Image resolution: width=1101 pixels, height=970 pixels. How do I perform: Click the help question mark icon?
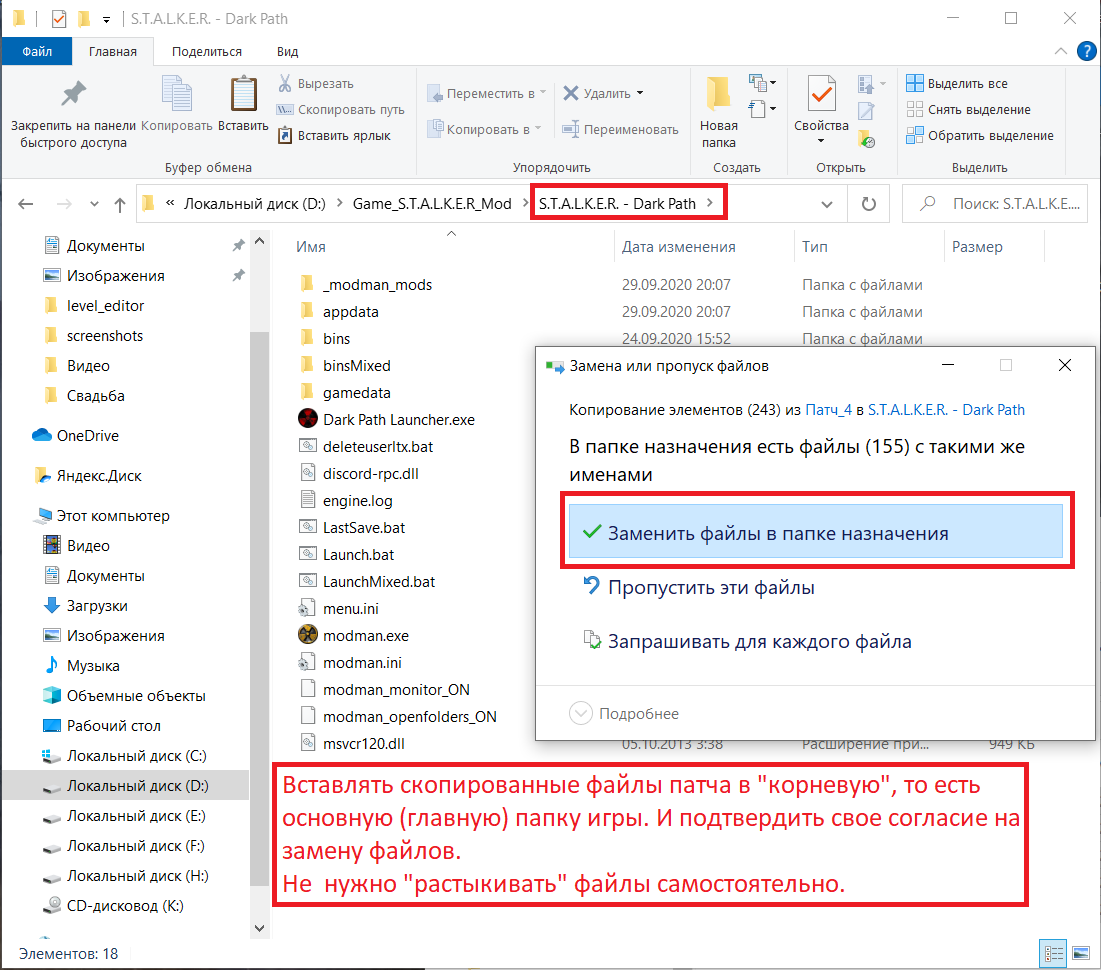[1086, 51]
